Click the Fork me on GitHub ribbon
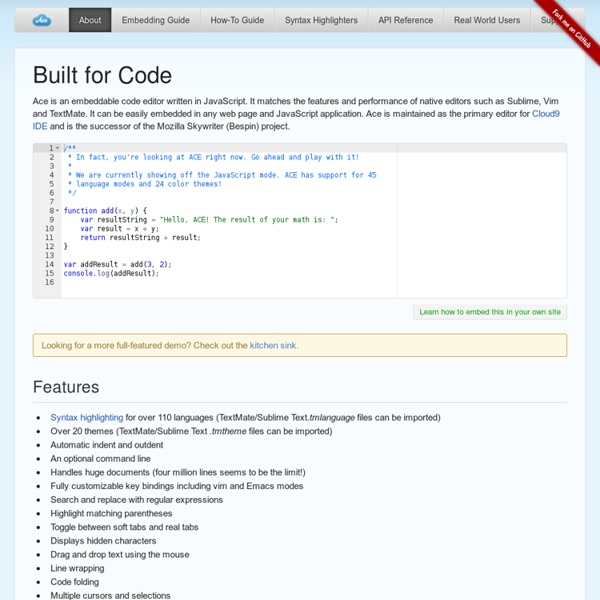 coord(571,30)
